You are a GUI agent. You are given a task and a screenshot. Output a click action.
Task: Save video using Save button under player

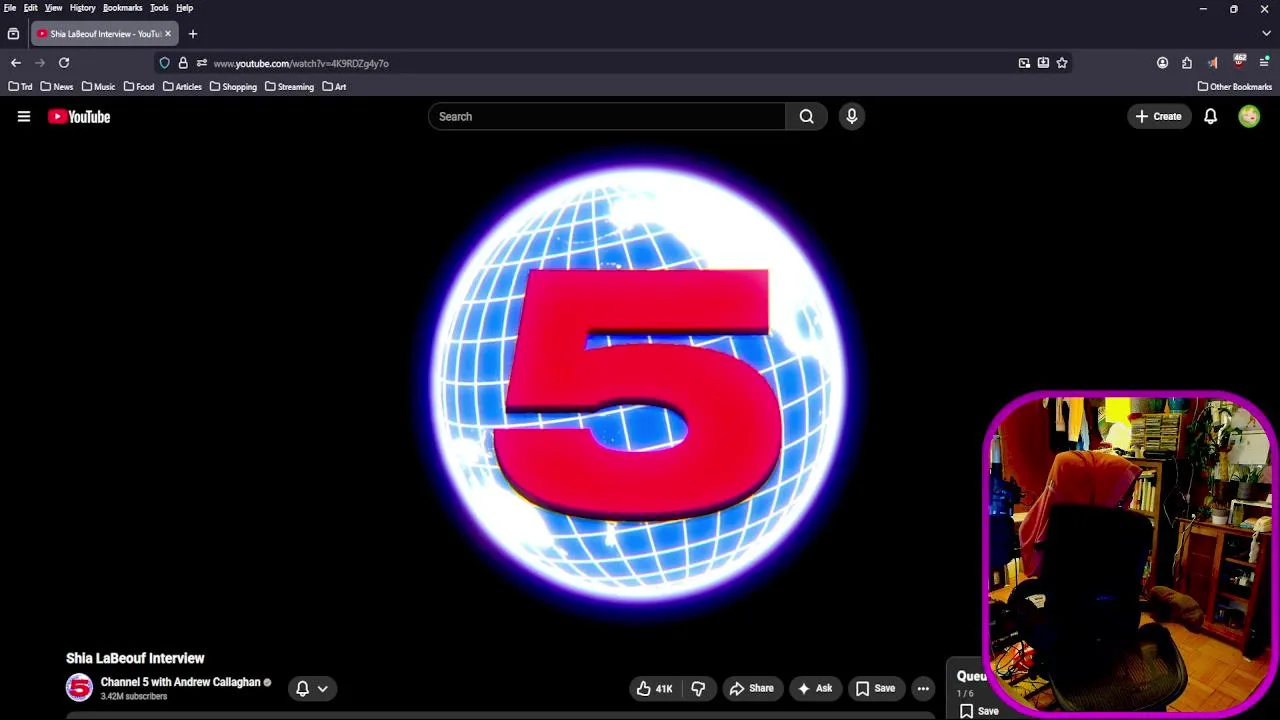(x=875, y=688)
